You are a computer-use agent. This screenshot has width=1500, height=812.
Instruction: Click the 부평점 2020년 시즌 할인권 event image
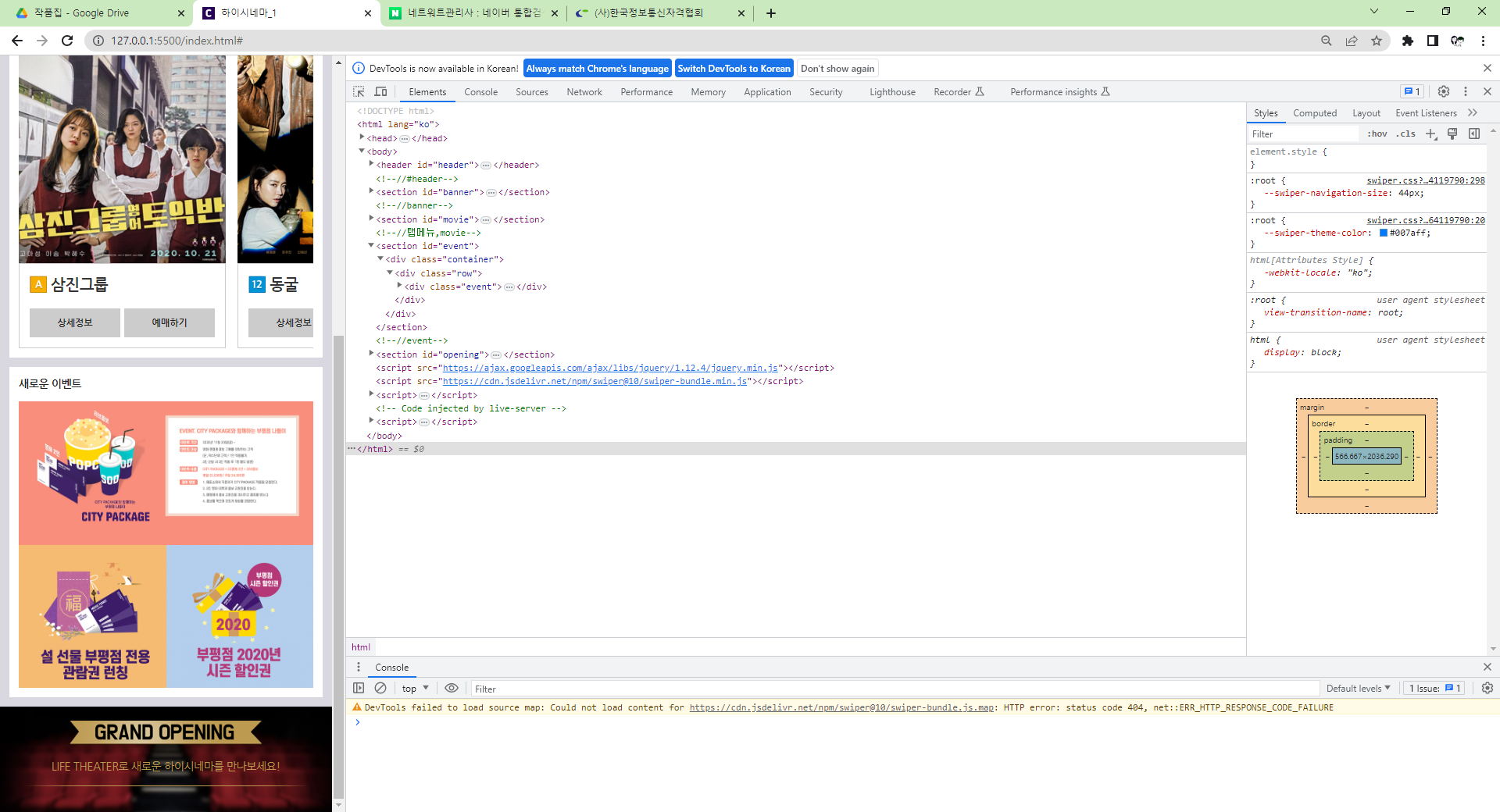240,616
